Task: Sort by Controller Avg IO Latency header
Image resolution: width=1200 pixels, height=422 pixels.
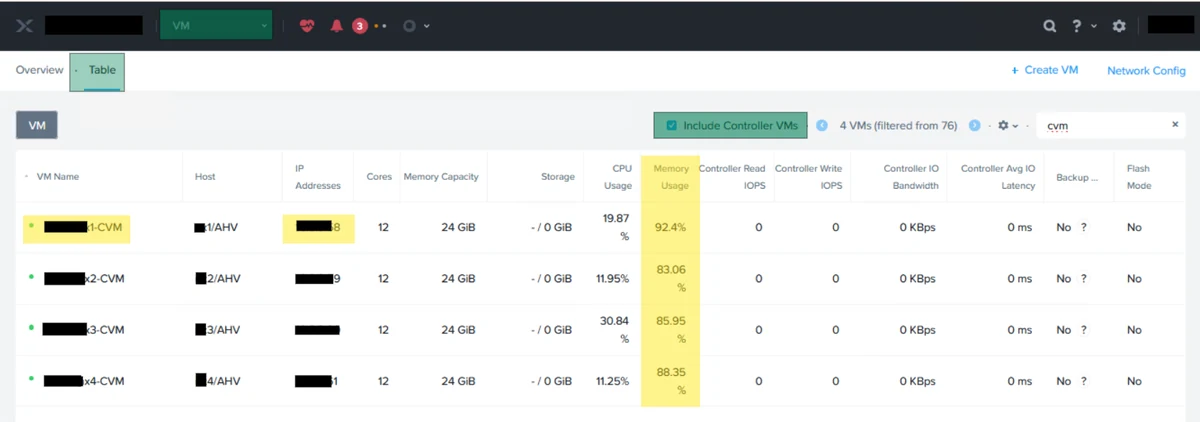Action: (997, 177)
